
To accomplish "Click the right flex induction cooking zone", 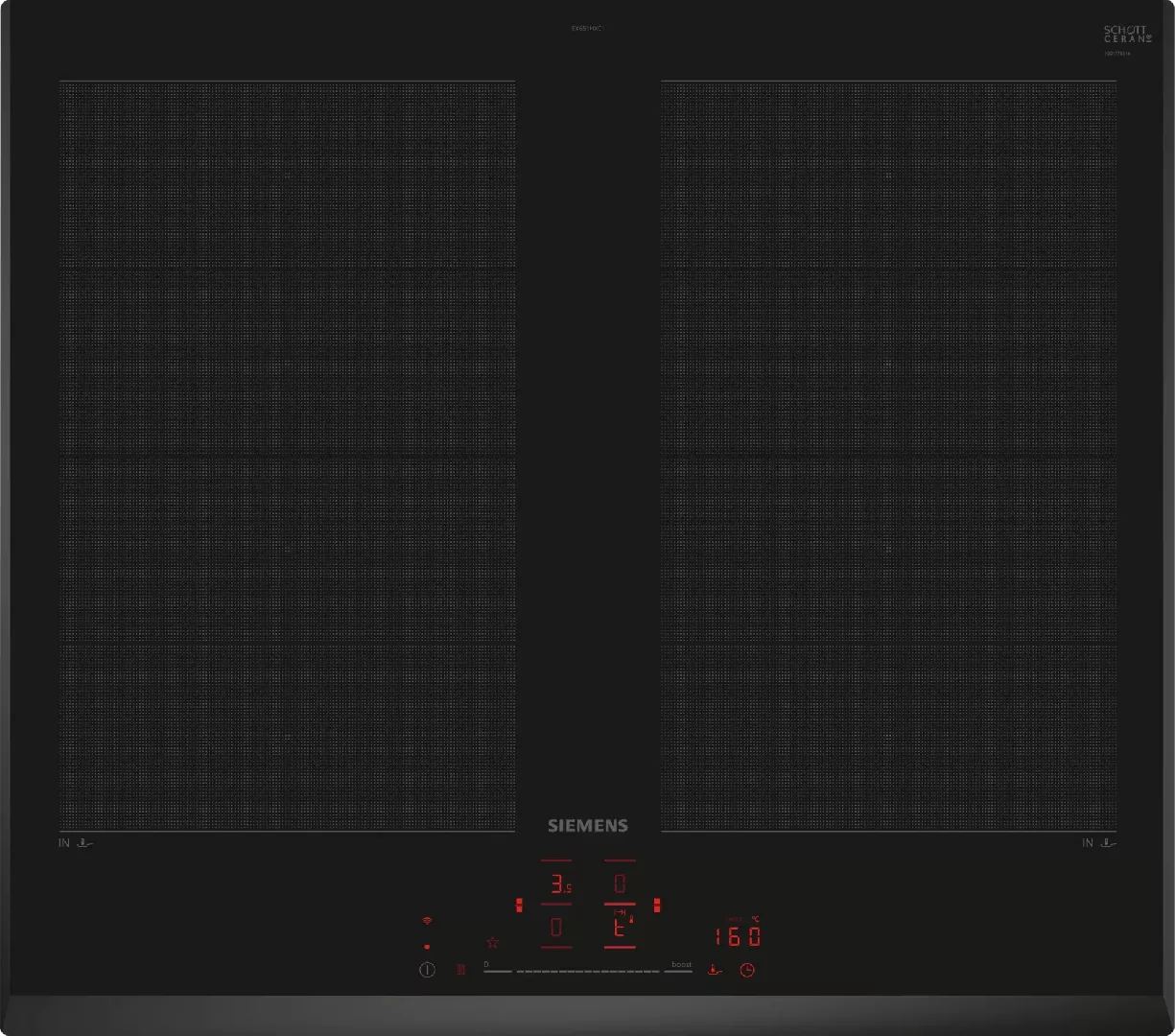I will [x=889, y=456].
